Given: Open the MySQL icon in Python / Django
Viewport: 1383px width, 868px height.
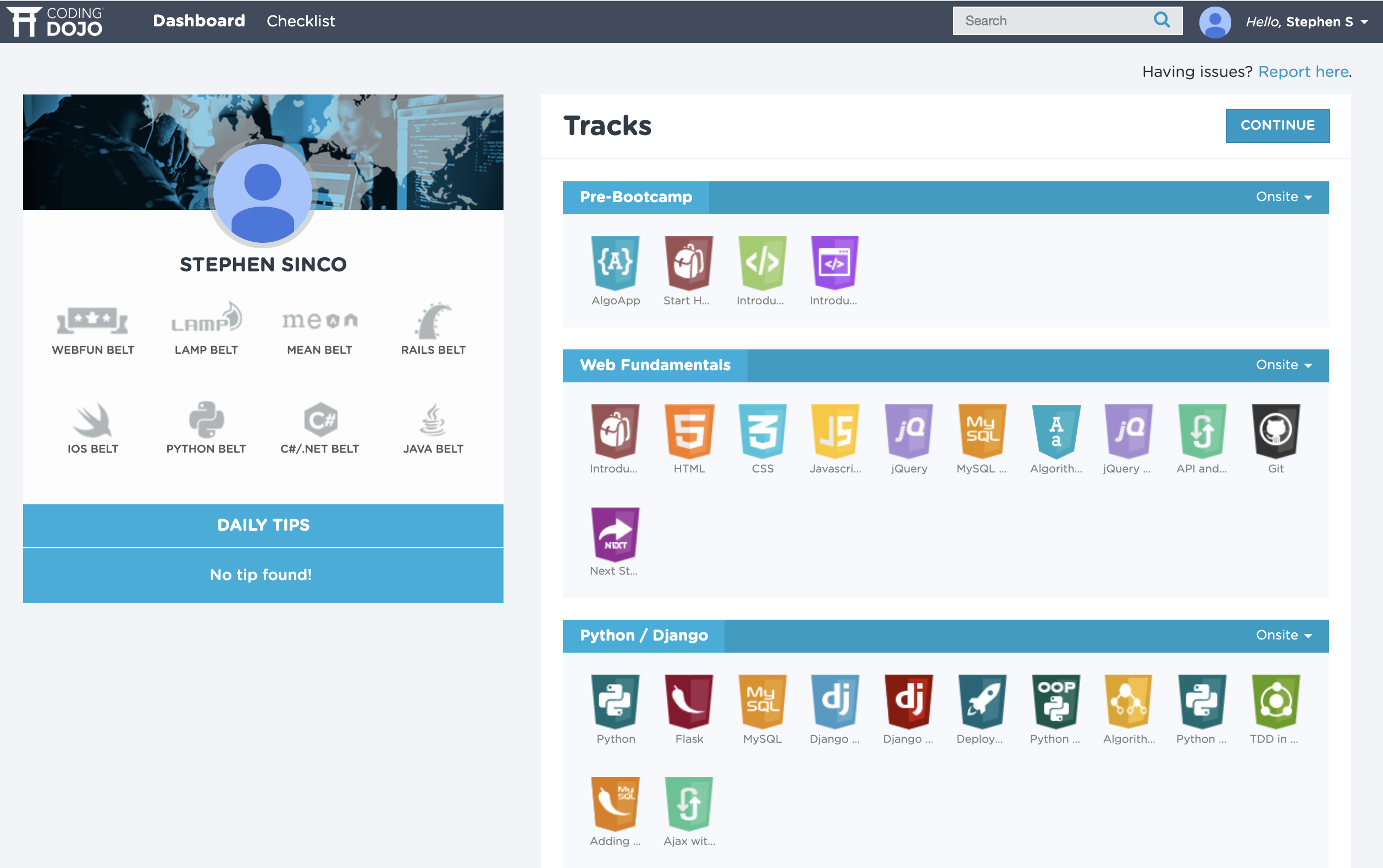Looking at the screenshot, I should click(761, 702).
